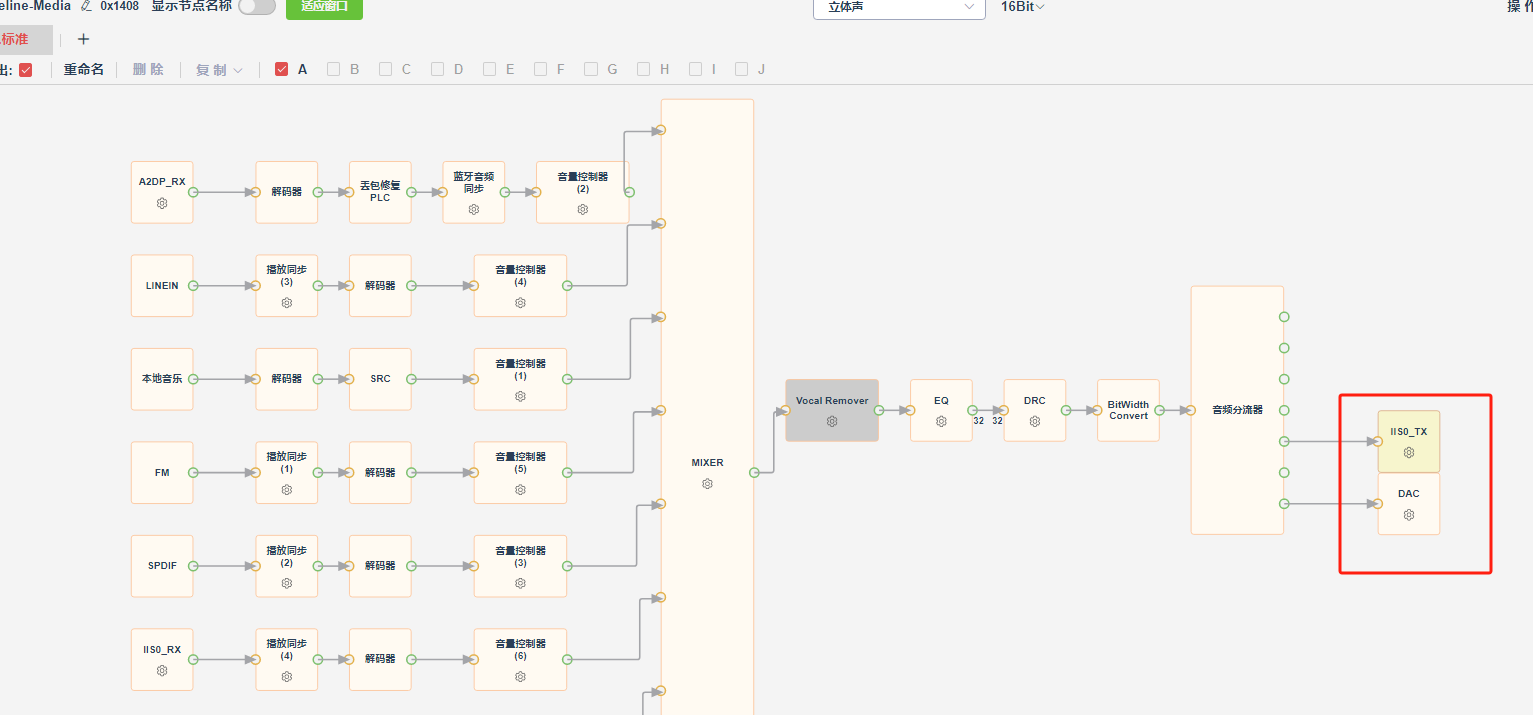Click the gear under 播放同步 (1)

[x=287, y=490]
